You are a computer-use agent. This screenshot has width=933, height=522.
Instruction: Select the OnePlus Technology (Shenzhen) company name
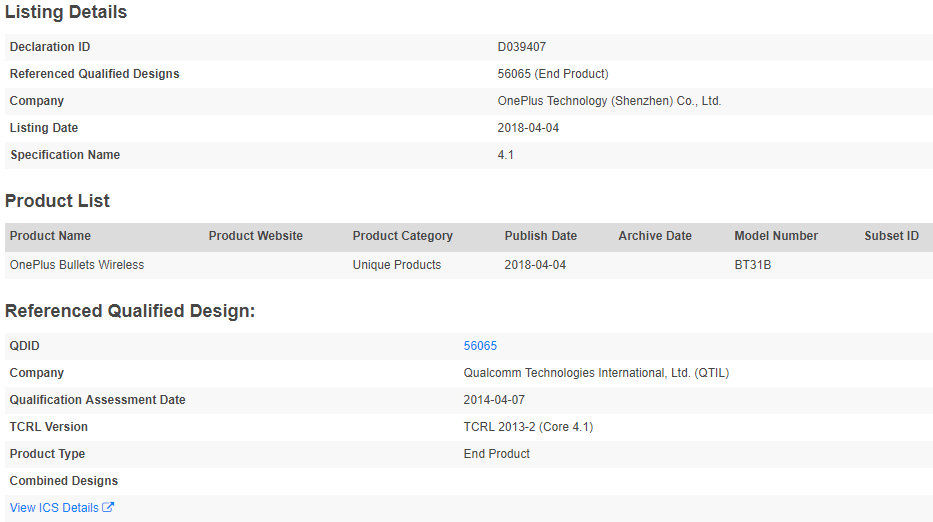pos(609,101)
